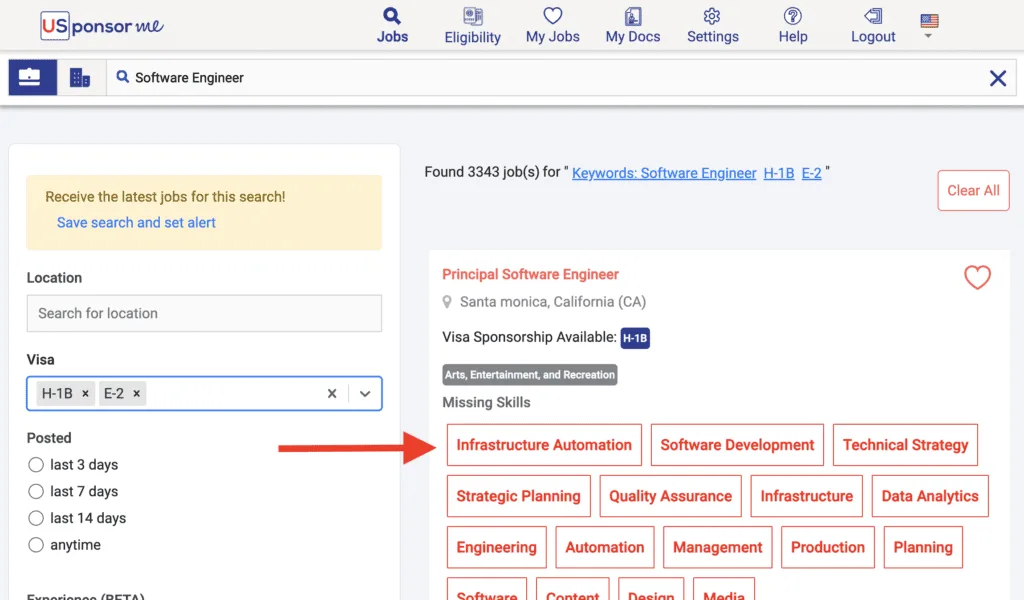Select the last 14 days radio
The image size is (1024, 600).
coord(36,518)
